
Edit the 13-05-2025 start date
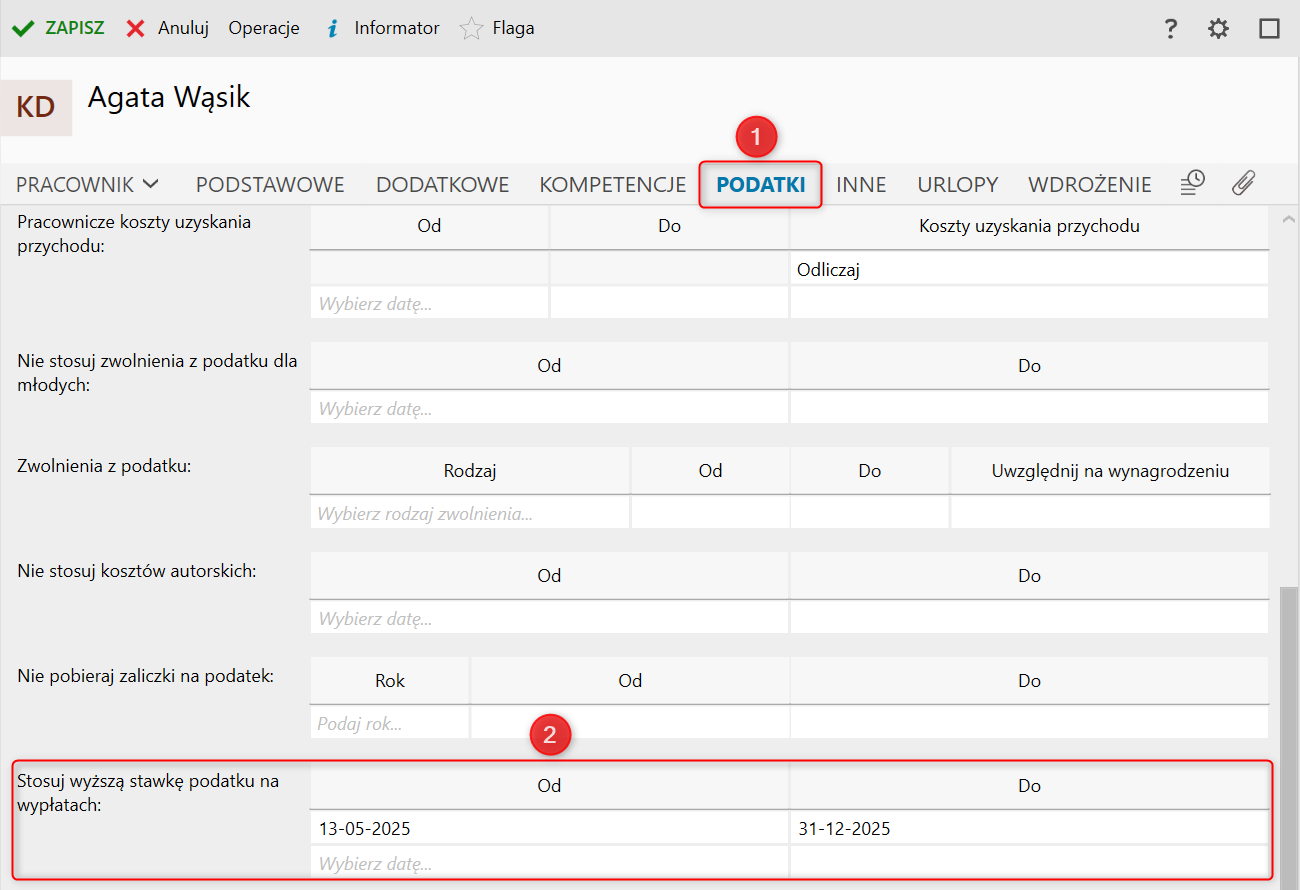pyautogui.click(x=550, y=827)
